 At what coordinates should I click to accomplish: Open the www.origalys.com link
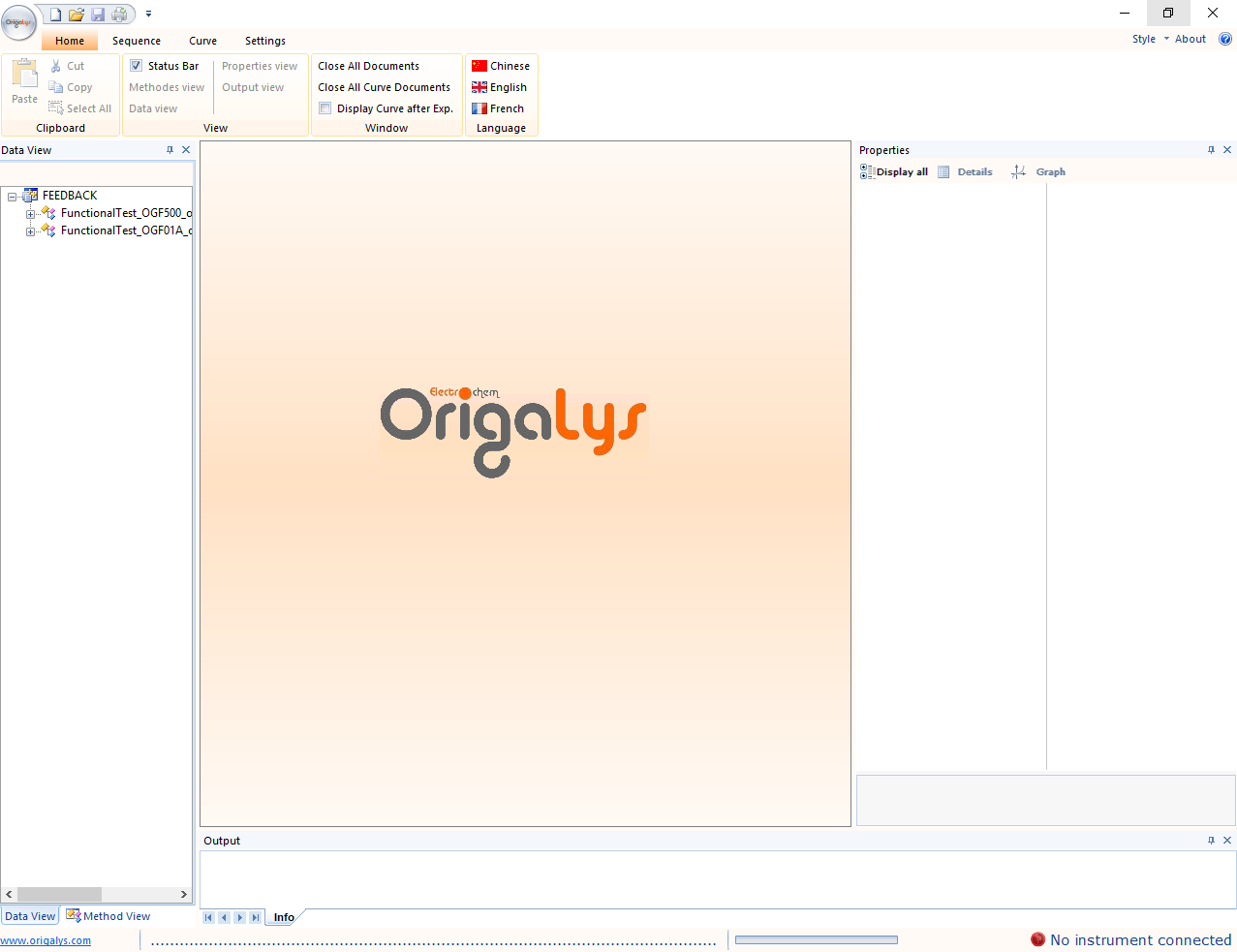pos(46,940)
